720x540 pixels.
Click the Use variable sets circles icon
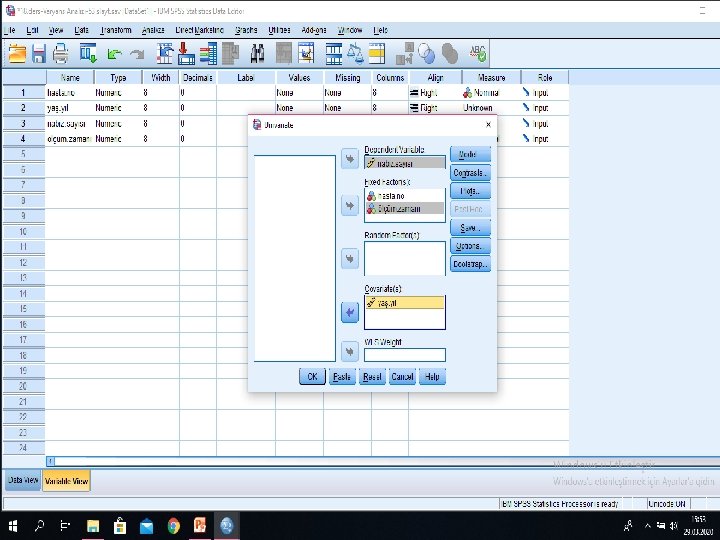tap(427, 53)
